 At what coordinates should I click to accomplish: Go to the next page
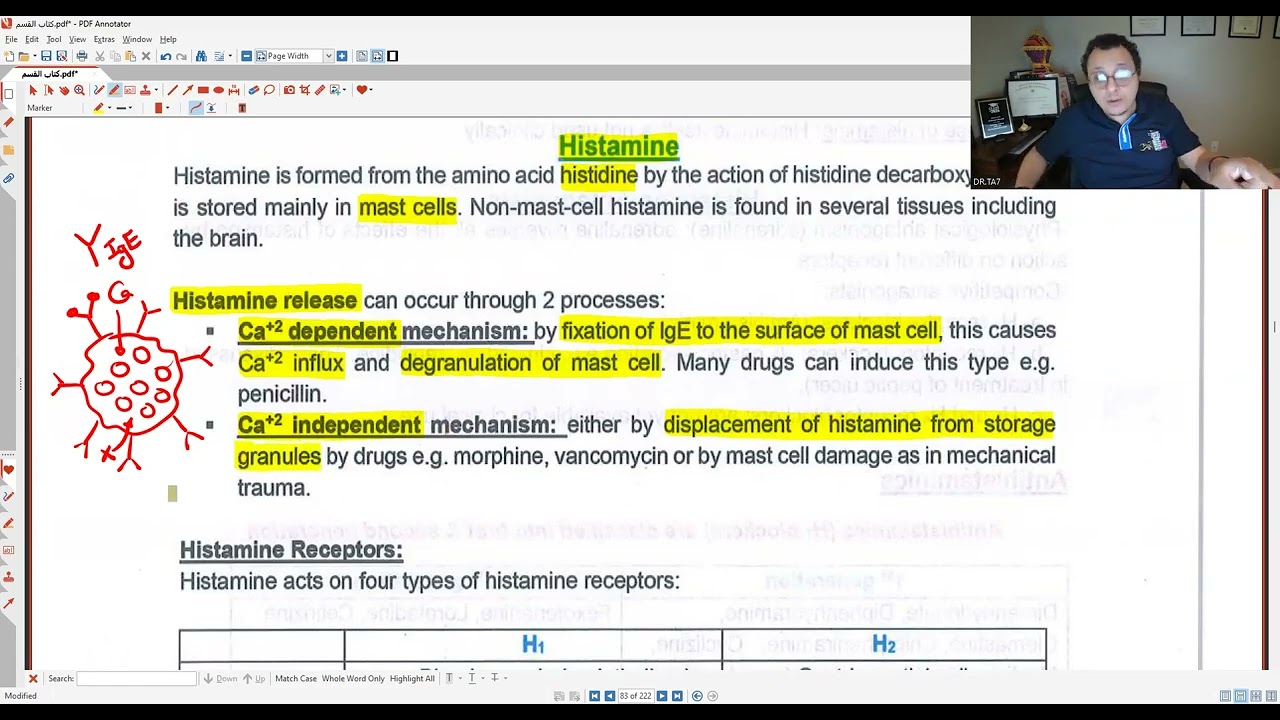662,696
